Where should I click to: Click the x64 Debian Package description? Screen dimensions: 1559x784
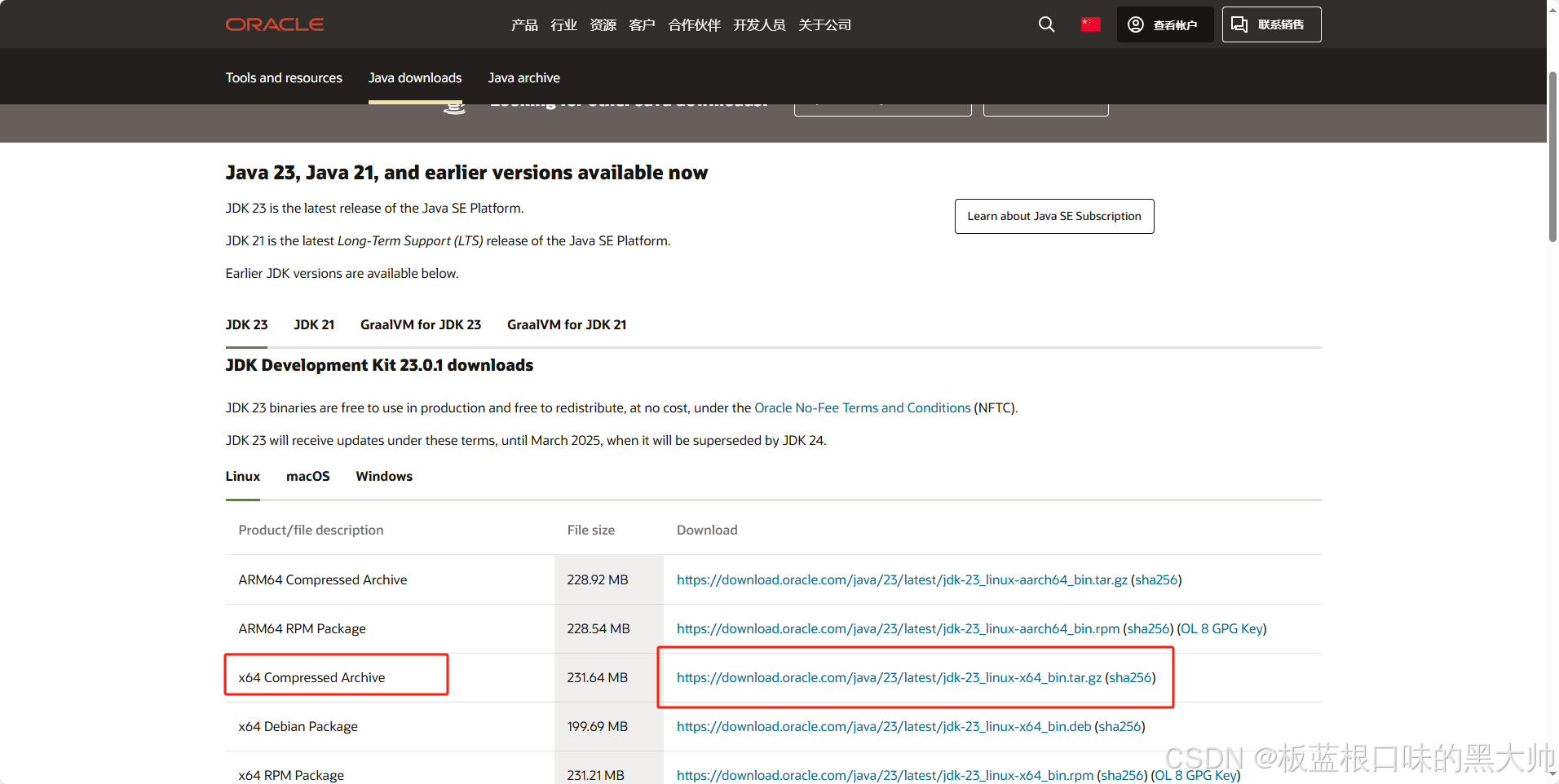[298, 726]
